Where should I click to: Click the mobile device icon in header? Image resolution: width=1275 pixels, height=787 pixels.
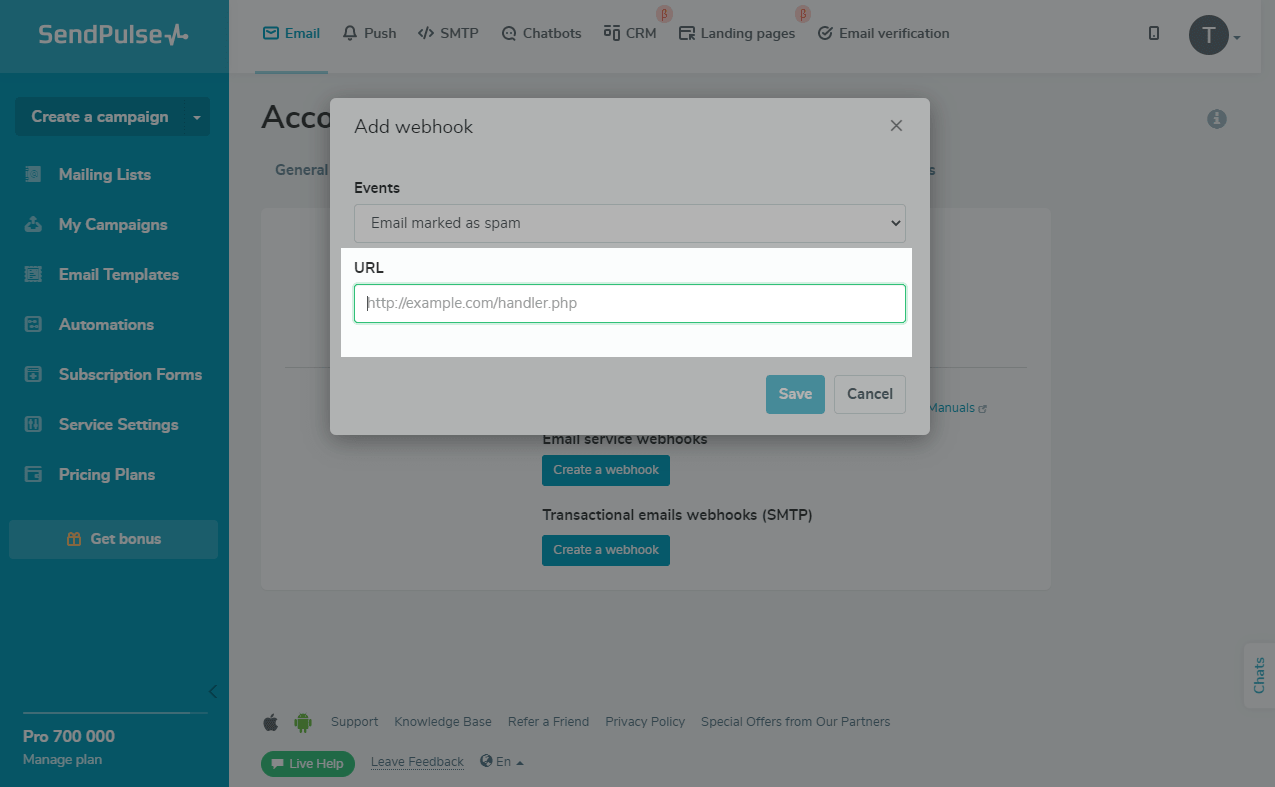click(1154, 33)
